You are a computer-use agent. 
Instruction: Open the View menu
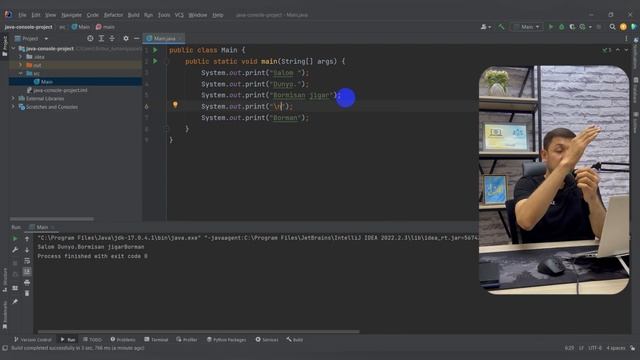coord(50,15)
